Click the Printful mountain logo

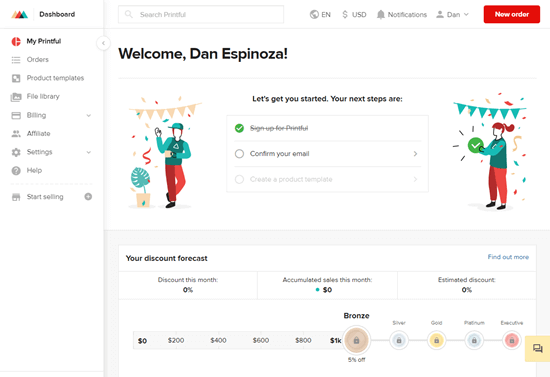point(19,14)
